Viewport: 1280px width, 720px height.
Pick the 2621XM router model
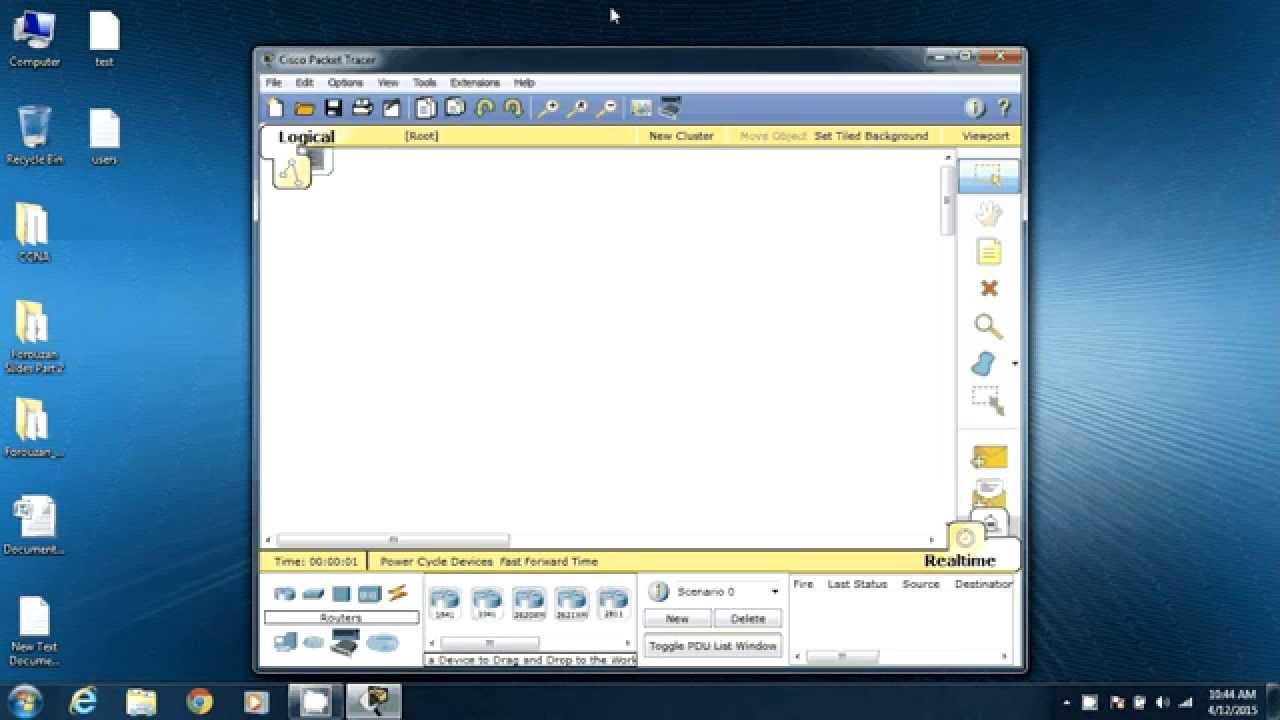coord(571,603)
